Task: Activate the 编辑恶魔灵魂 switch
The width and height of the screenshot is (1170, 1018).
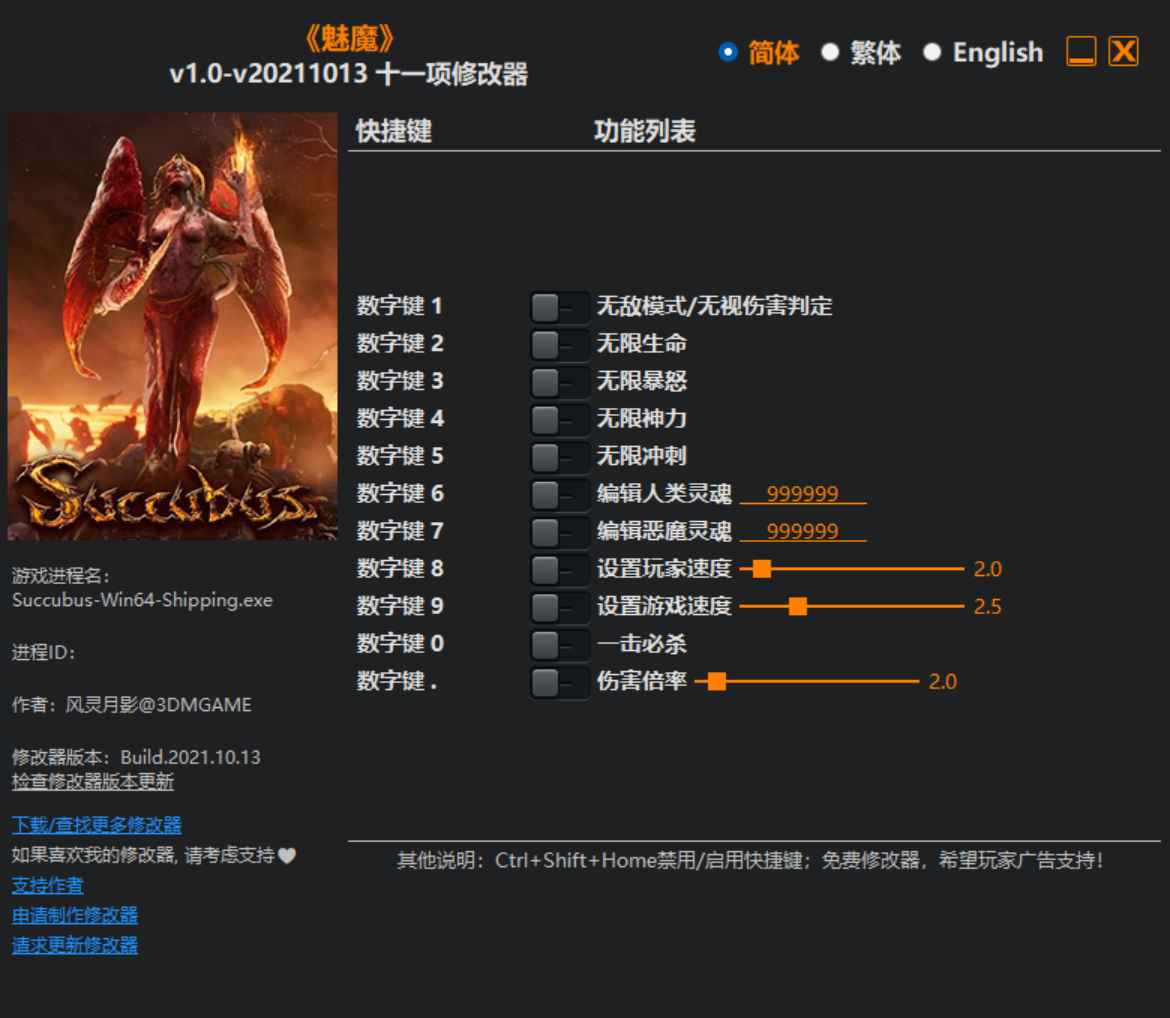Action: [x=560, y=531]
